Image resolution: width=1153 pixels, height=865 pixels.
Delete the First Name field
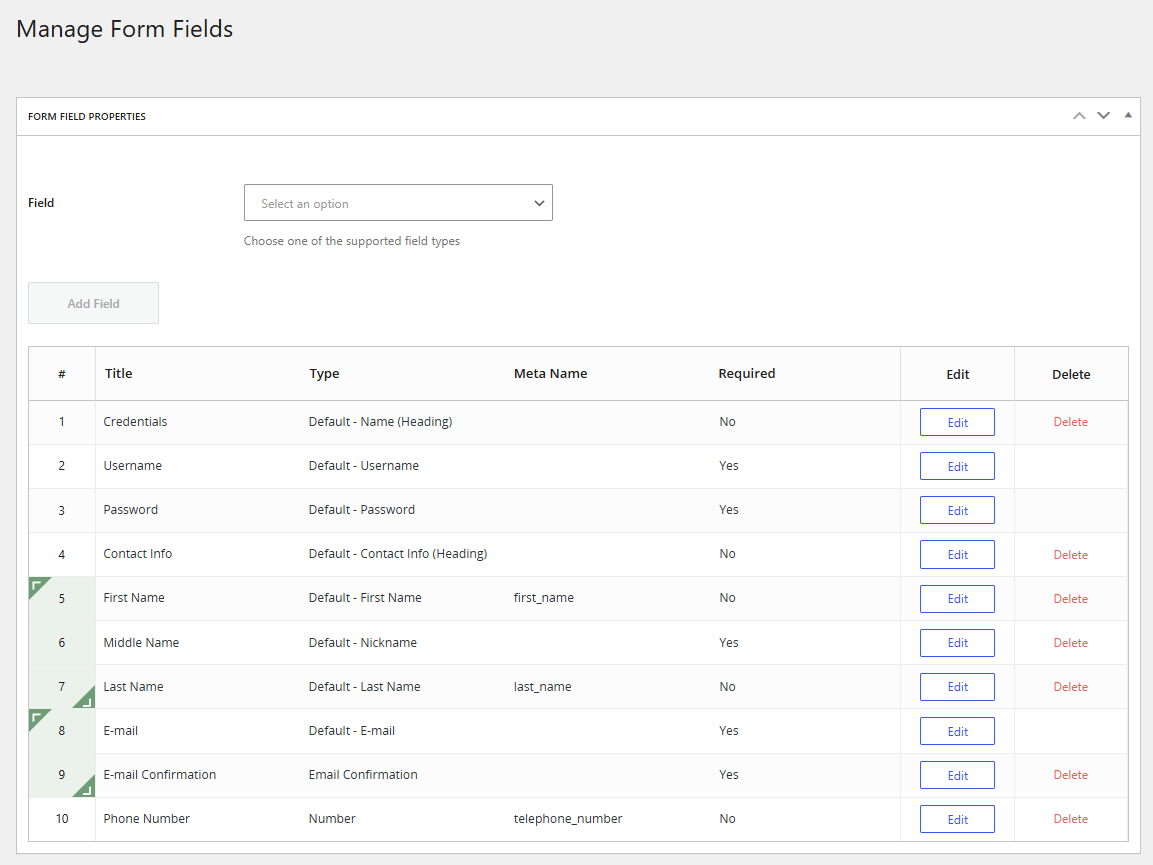[x=1071, y=599]
